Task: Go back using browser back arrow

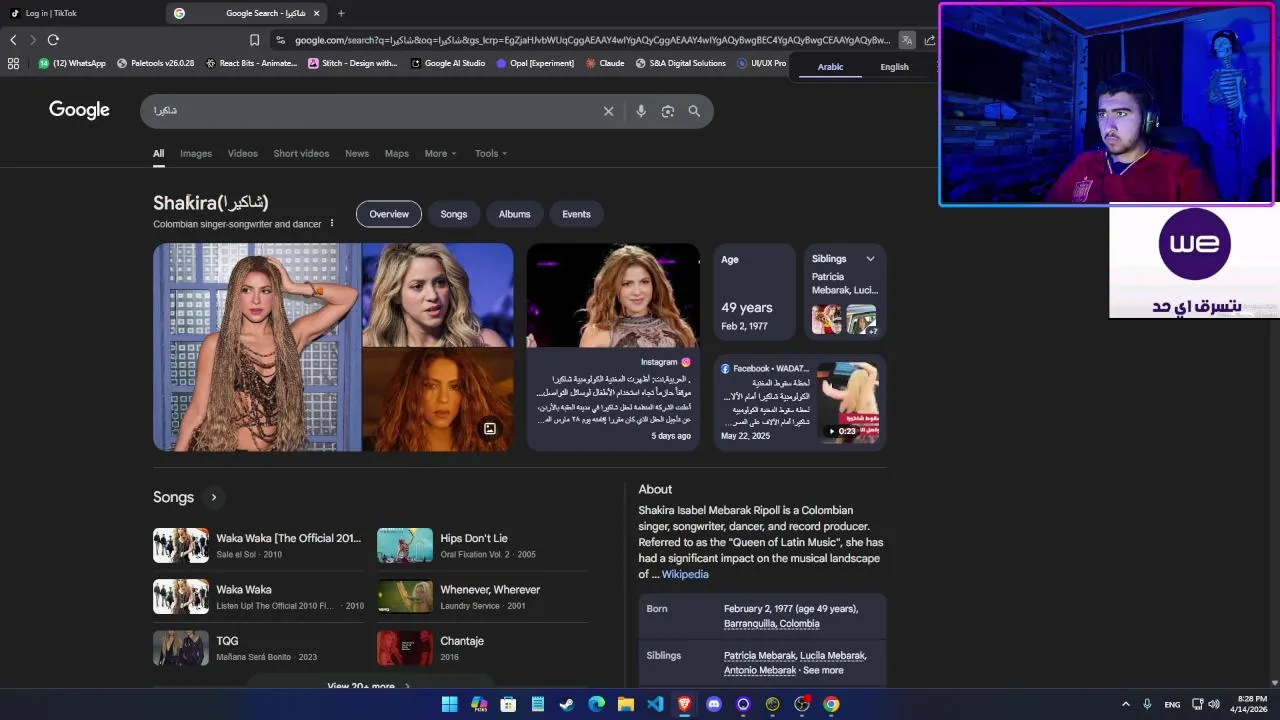Action: [13, 40]
